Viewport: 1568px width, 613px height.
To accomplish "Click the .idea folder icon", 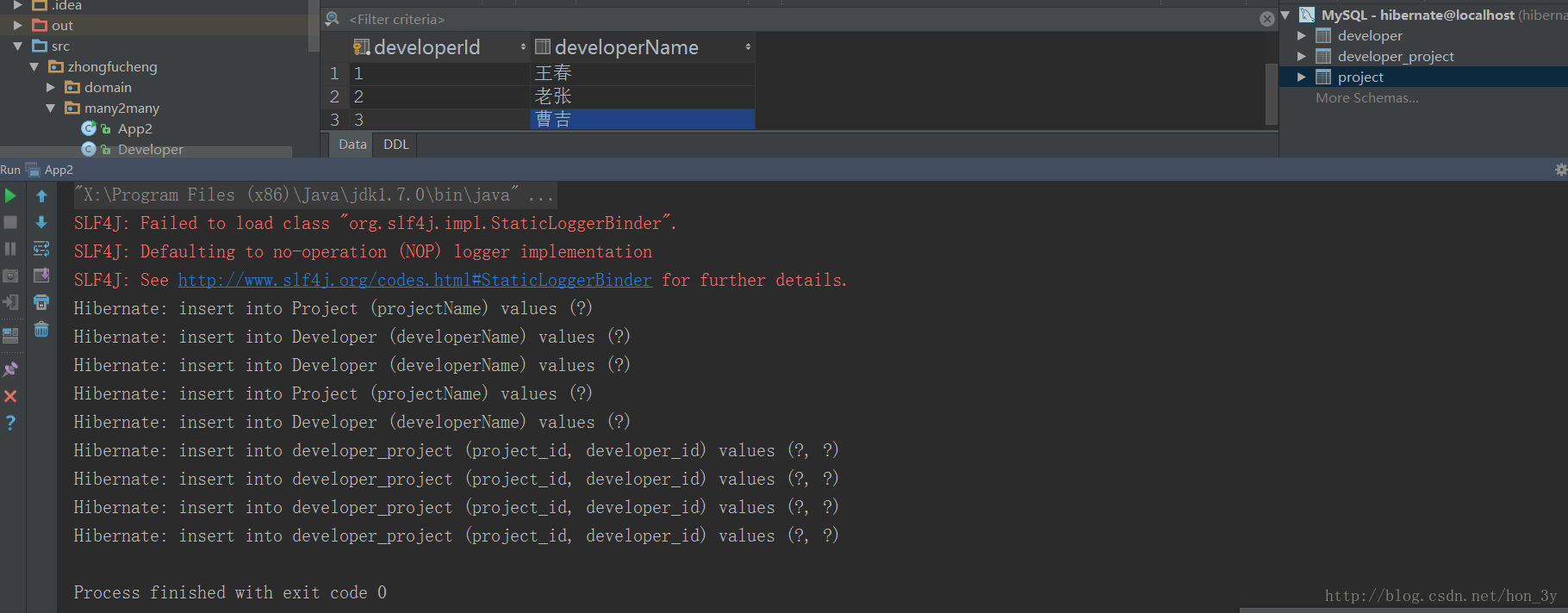I will [40, 4].
